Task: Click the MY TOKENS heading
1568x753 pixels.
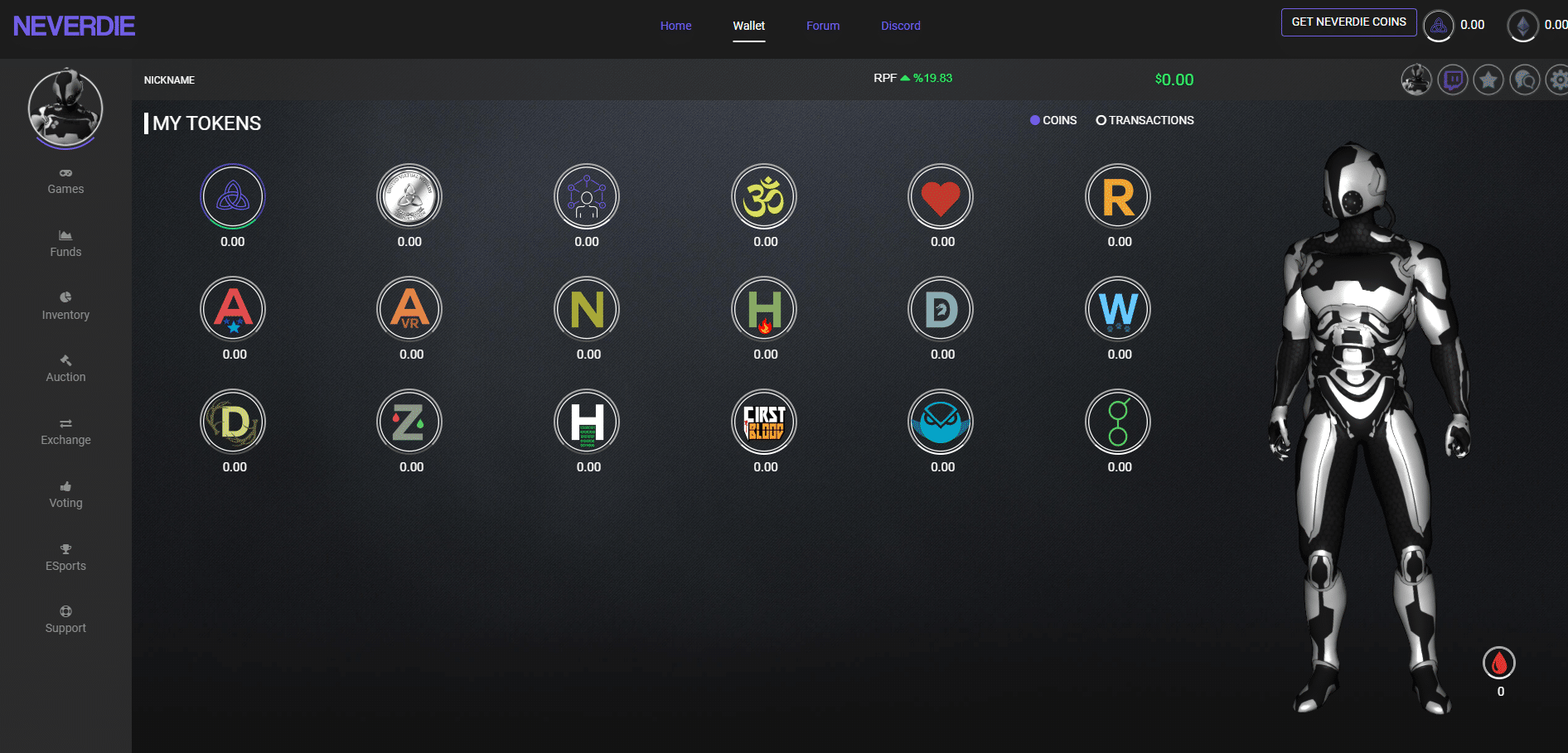Action: tap(206, 123)
